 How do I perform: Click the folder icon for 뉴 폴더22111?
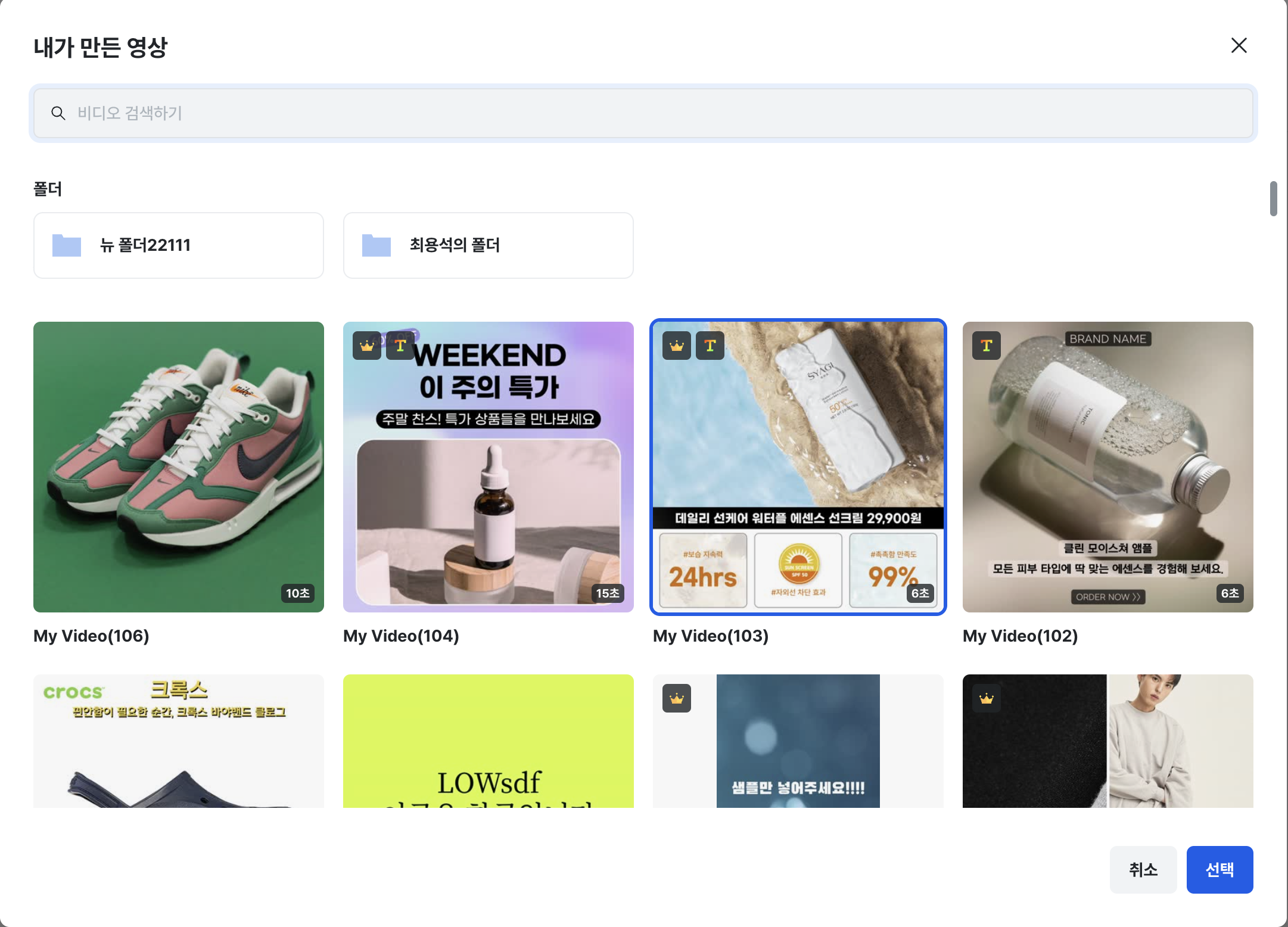(x=67, y=245)
